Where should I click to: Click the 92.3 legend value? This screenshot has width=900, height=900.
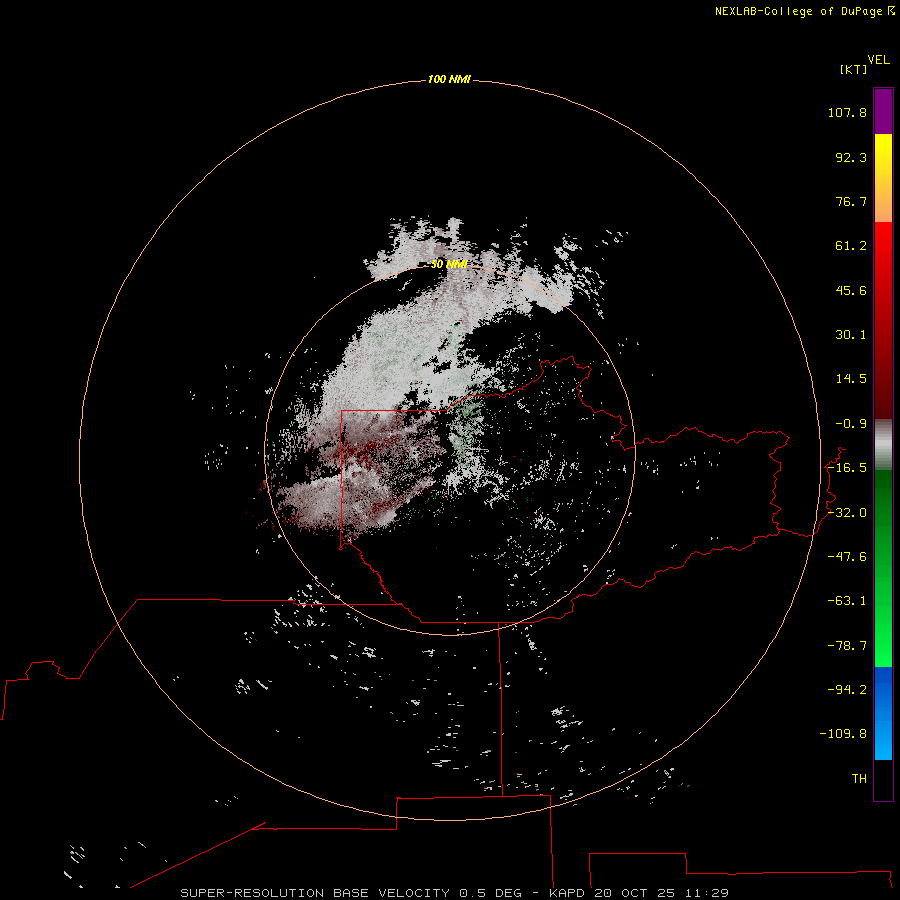click(x=851, y=157)
